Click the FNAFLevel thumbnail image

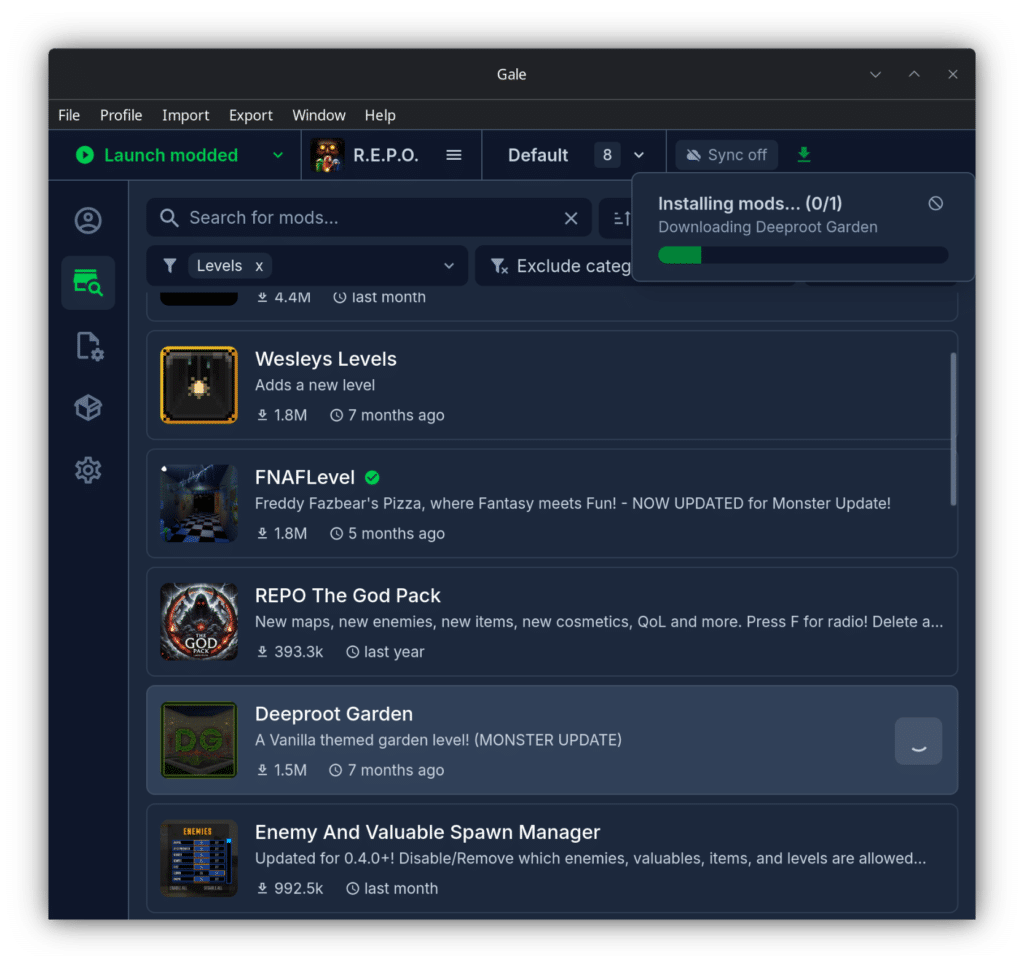pyautogui.click(x=199, y=504)
